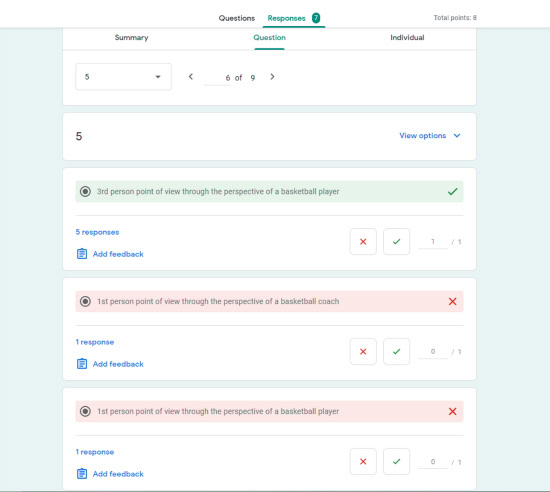Select 1st person basketball coach radio button
Image resolution: width=550 pixels, height=492 pixels.
(85, 301)
